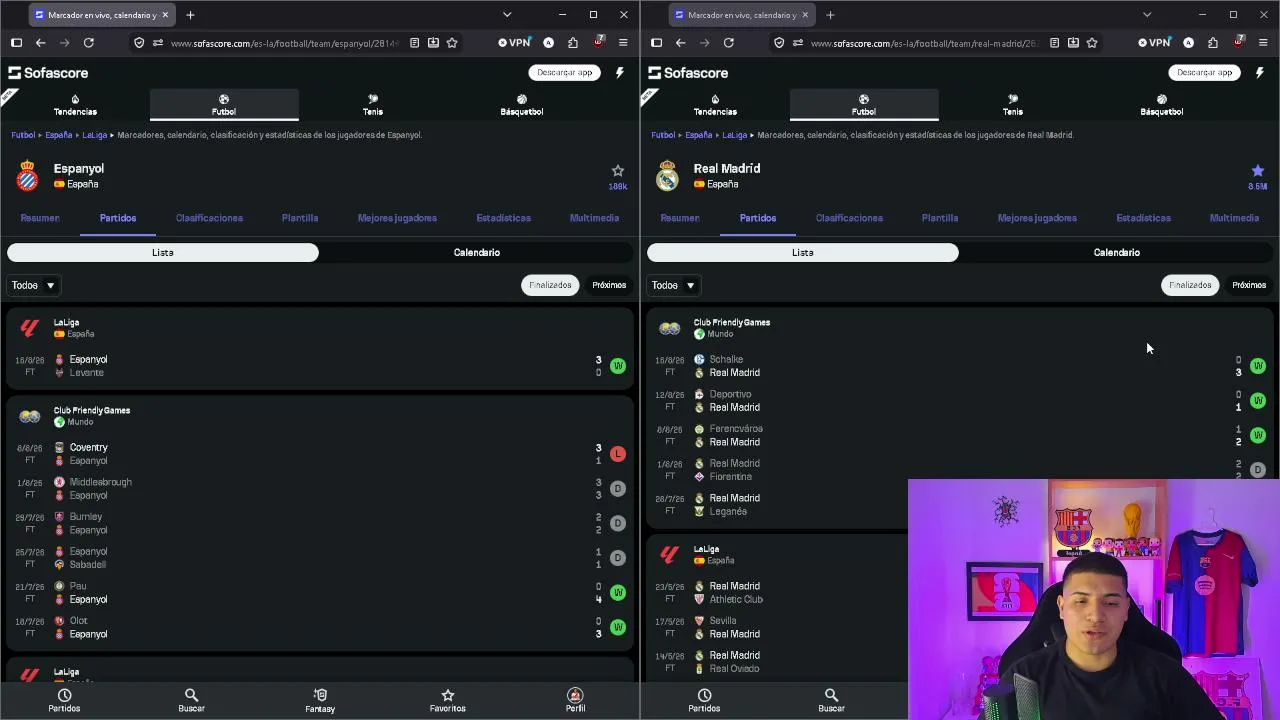Open the VPN panel in the Real Madrid window

point(1155,43)
